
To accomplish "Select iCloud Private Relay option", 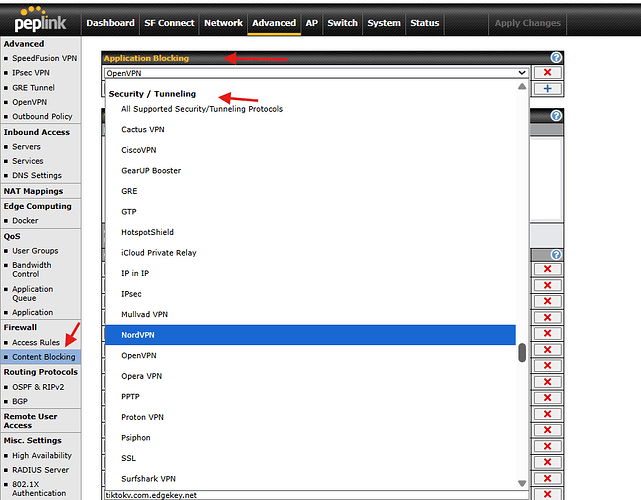I will coord(310,253).
